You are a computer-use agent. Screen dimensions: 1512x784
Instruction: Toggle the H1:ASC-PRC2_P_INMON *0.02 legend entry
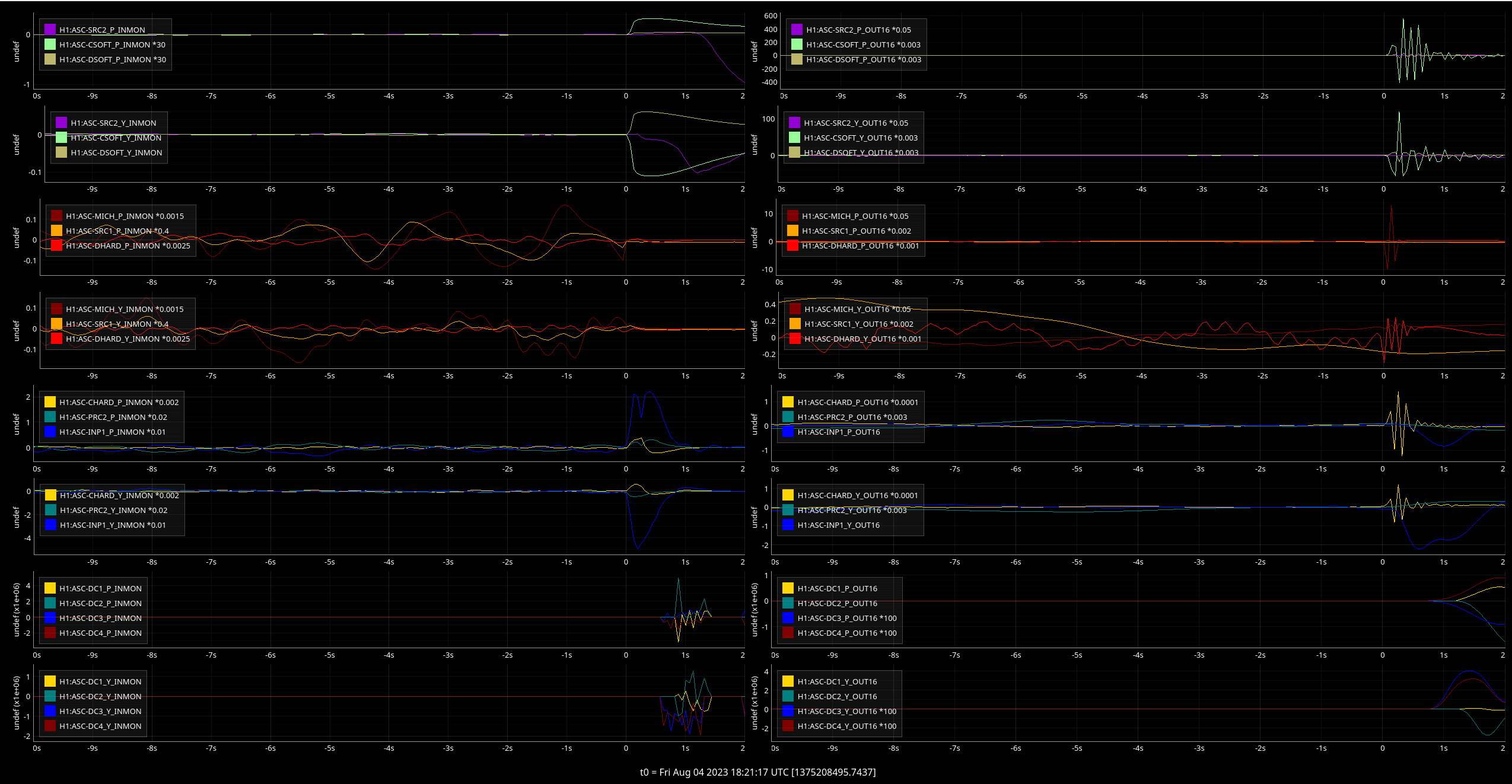(x=106, y=417)
